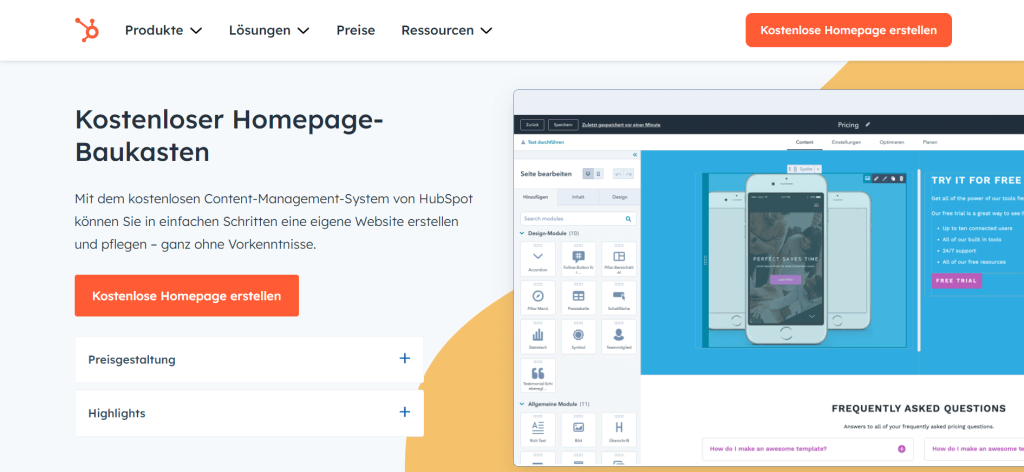Expand the Preisgestaltung accordion
Screen dimensions: 1024x472
(249, 359)
